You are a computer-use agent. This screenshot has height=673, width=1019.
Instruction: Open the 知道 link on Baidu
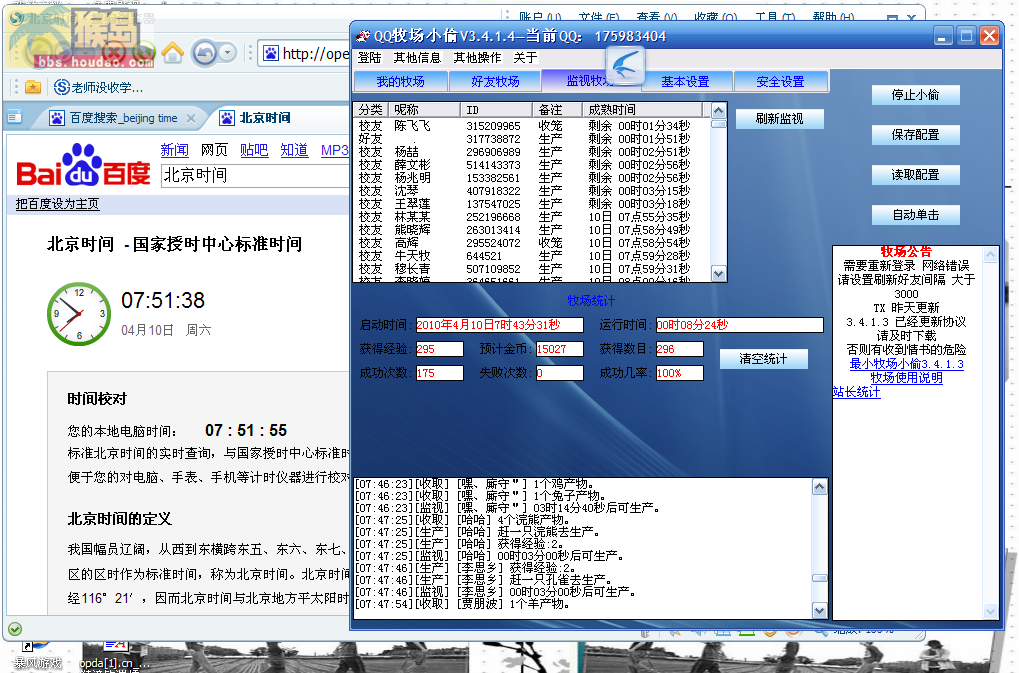294,150
